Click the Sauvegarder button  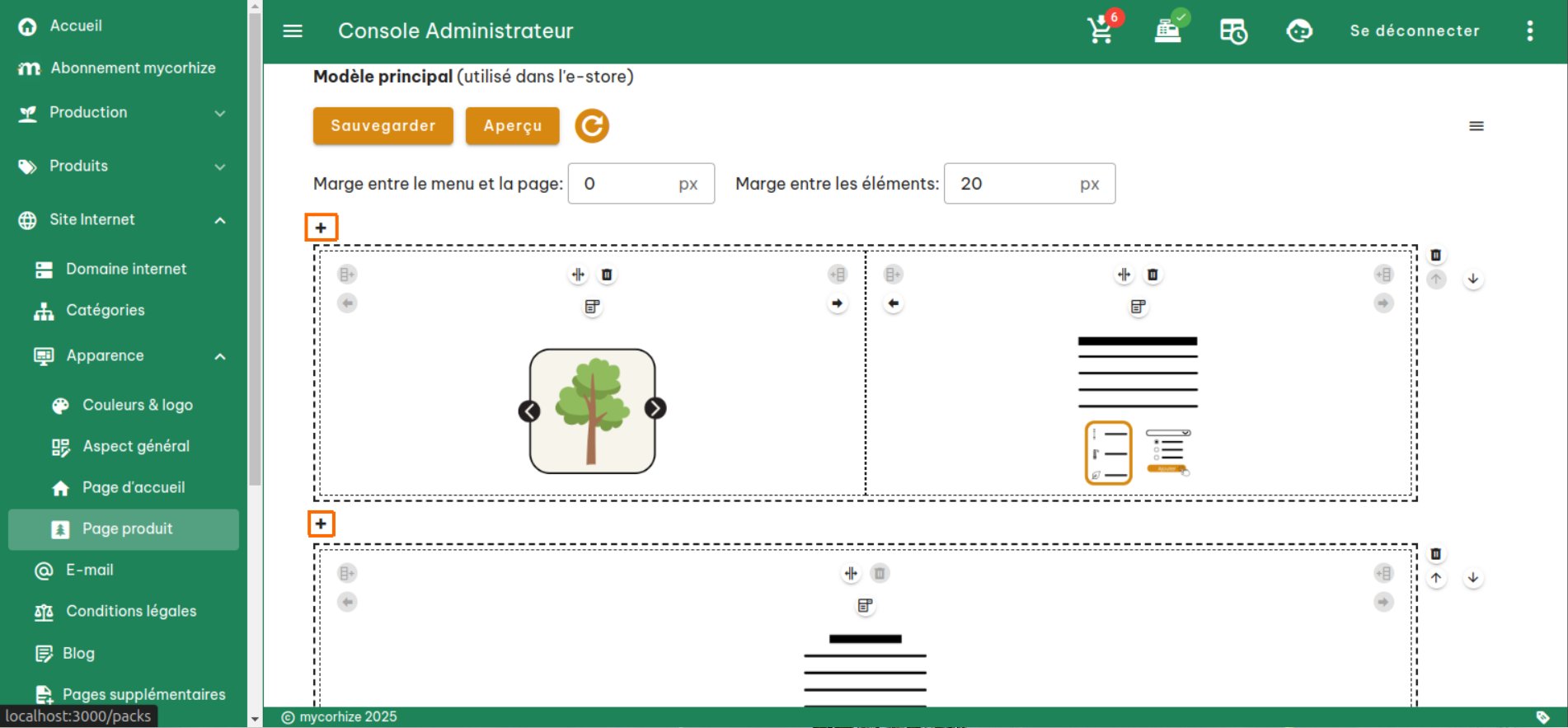point(383,126)
